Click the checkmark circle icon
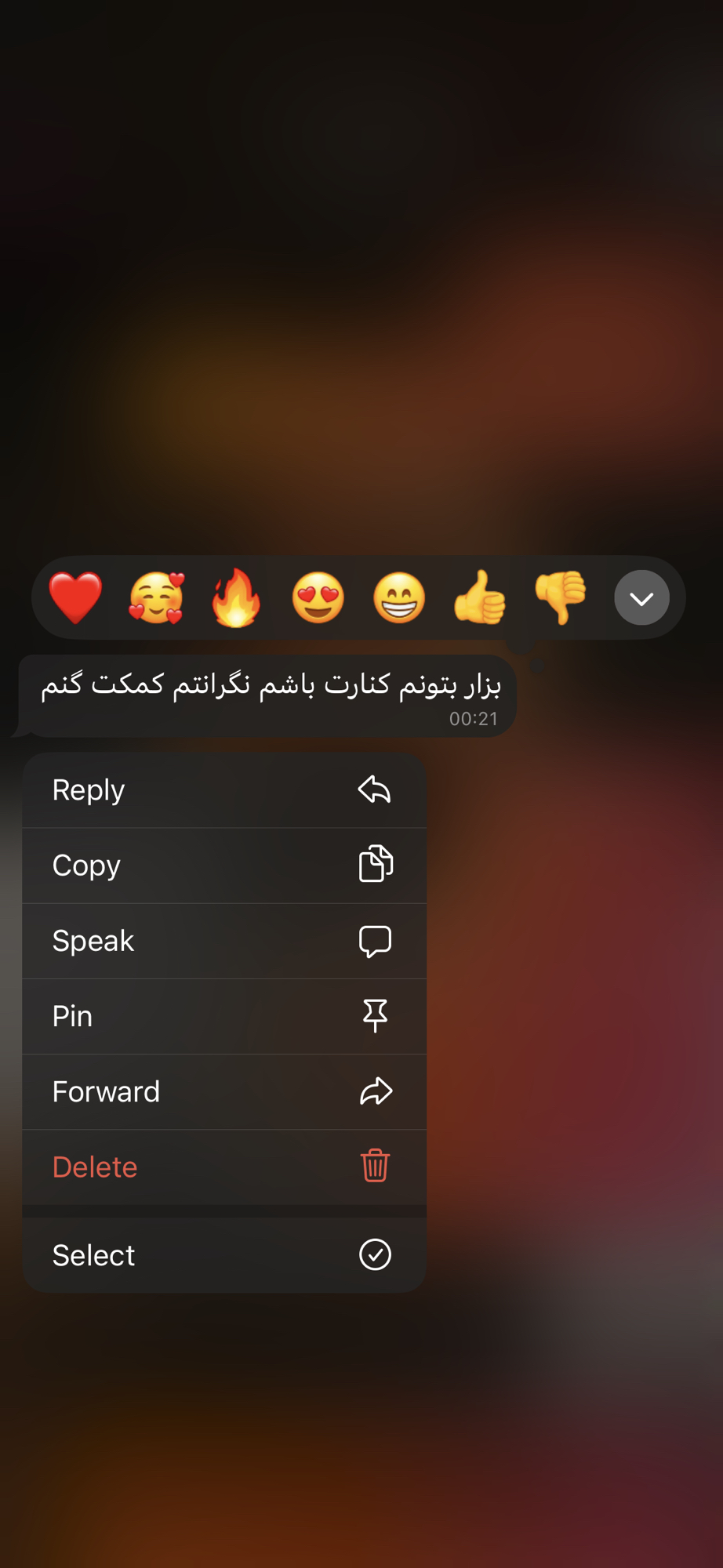723x1568 pixels. click(375, 1254)
